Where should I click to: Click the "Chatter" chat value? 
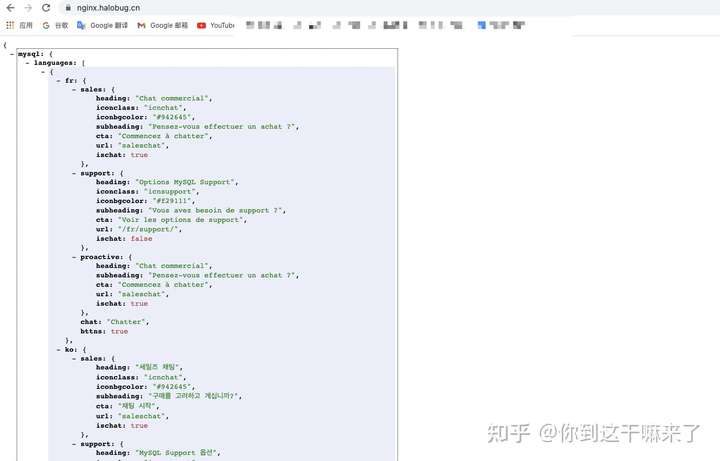tap(127, 322)
